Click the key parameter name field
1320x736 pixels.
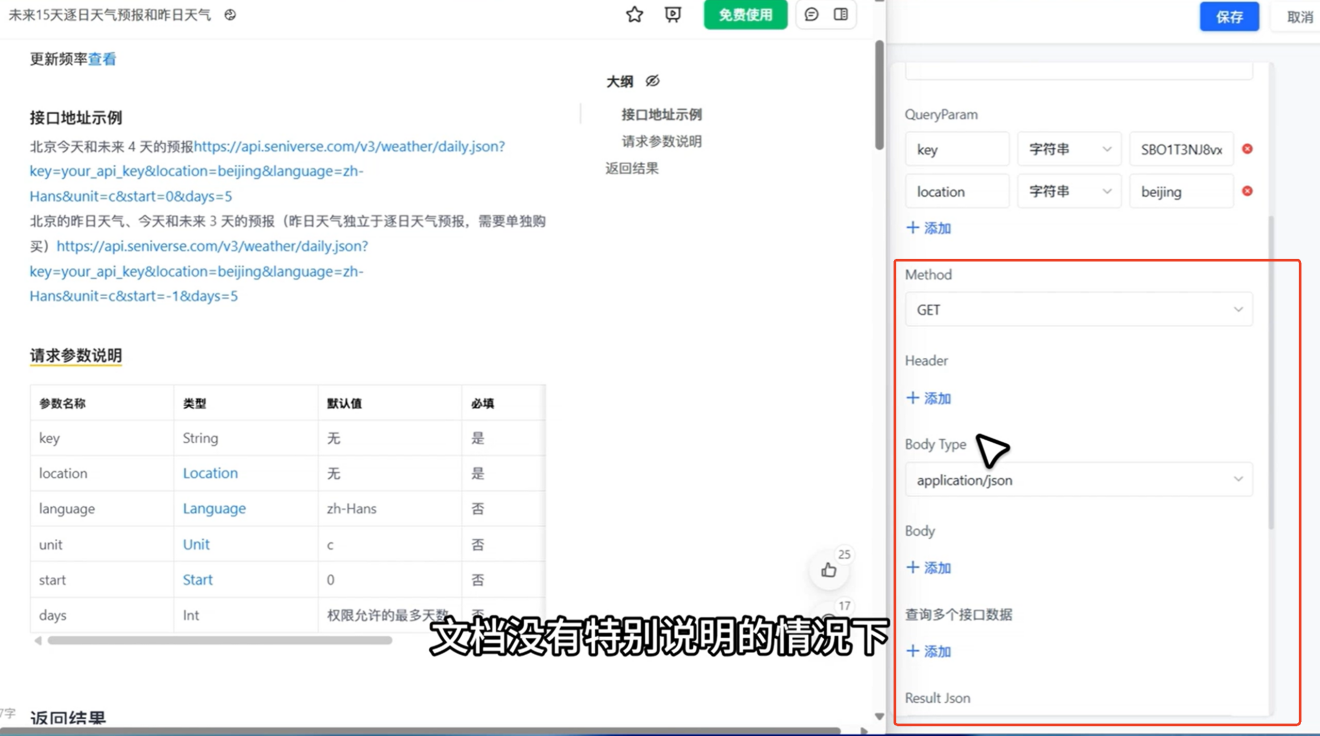click(x=957, y=149)
